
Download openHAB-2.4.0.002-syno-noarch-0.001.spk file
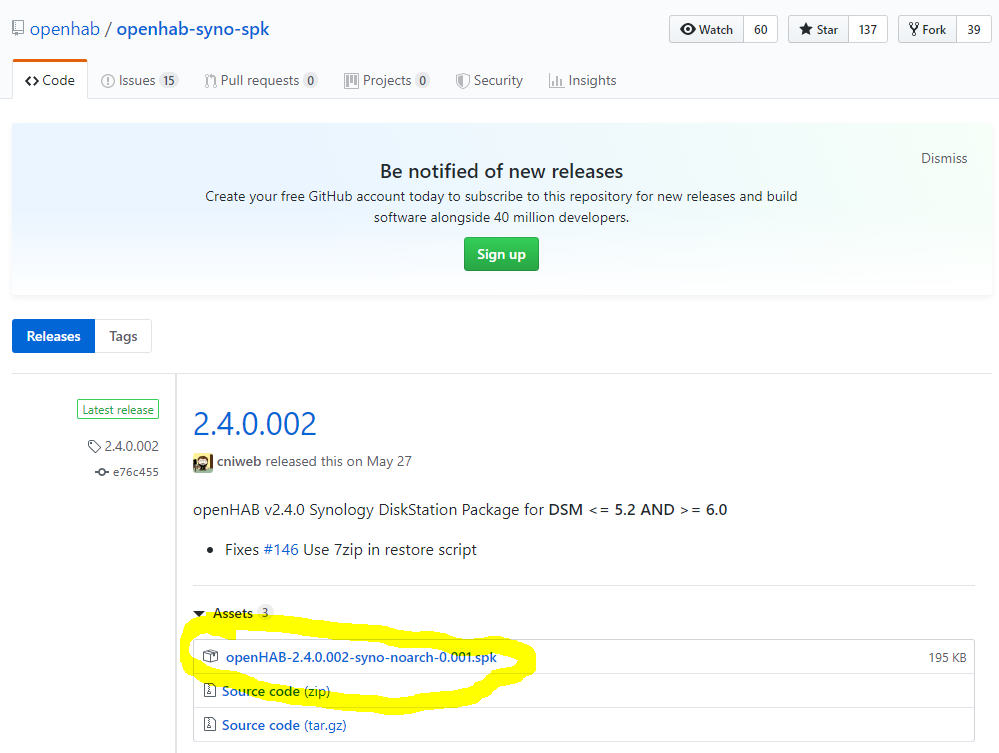[361, 657]
